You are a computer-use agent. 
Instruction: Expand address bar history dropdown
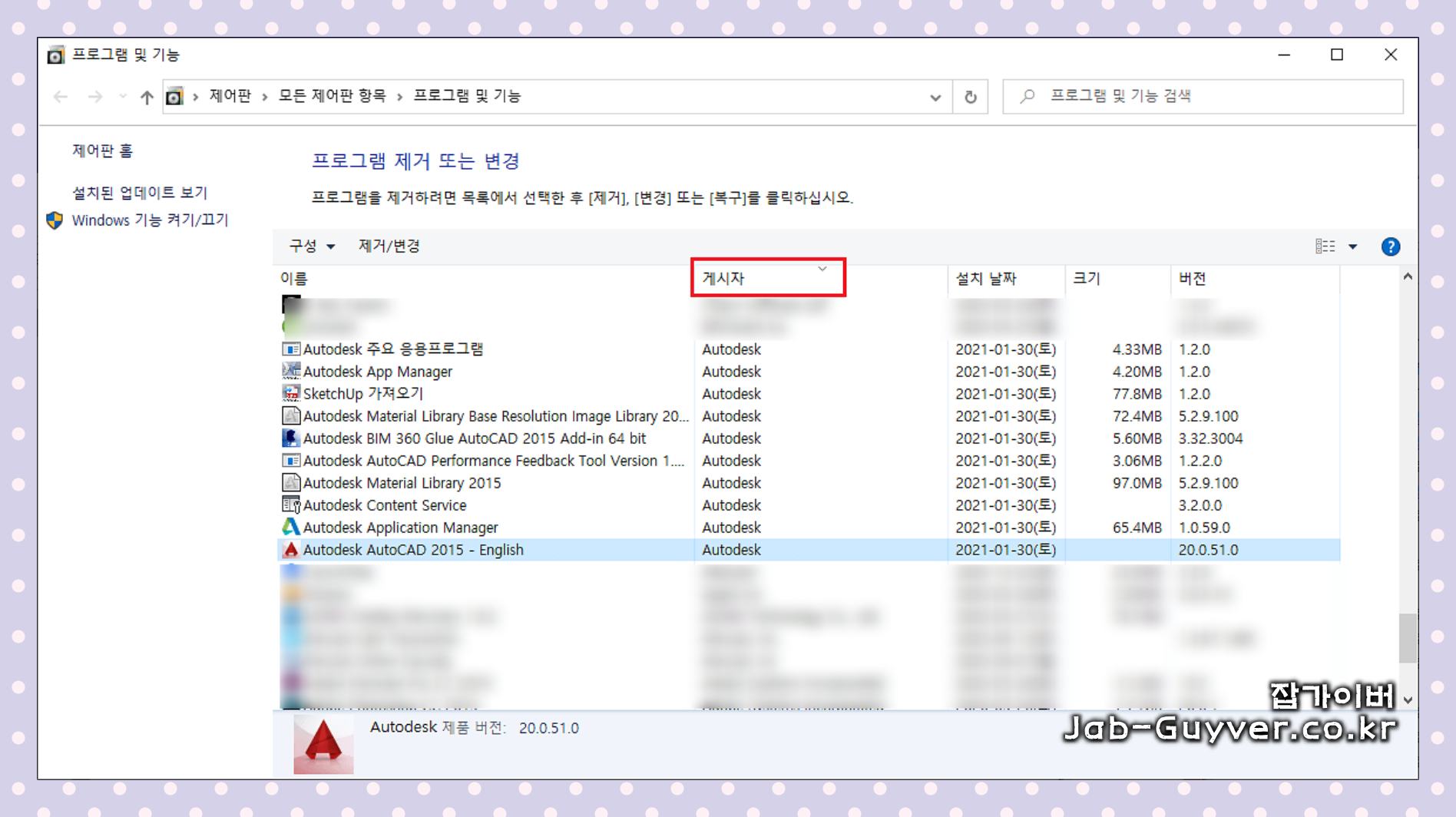(x=935, y=98)
